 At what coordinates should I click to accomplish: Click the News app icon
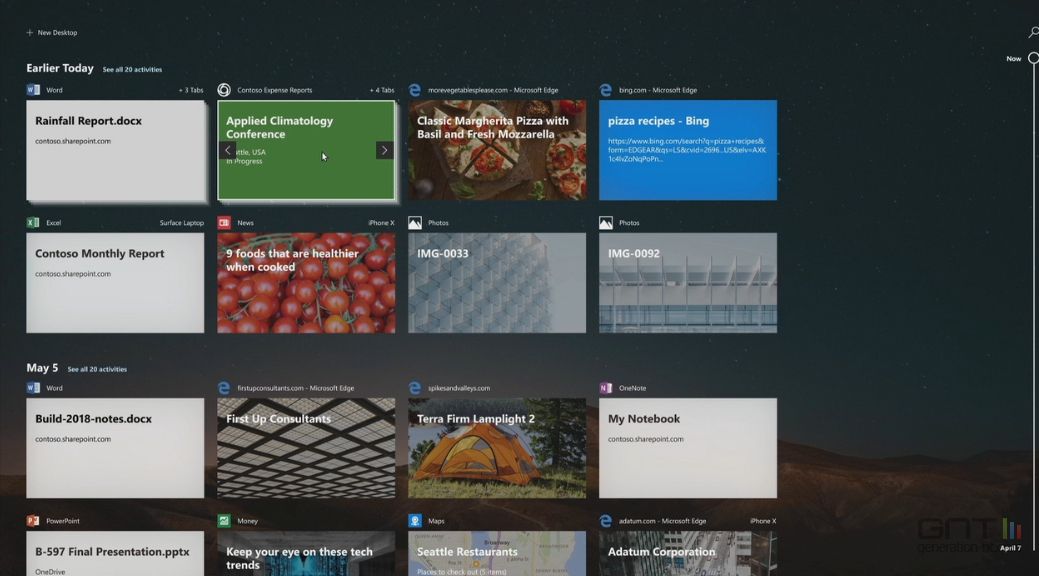pos(224,223)
